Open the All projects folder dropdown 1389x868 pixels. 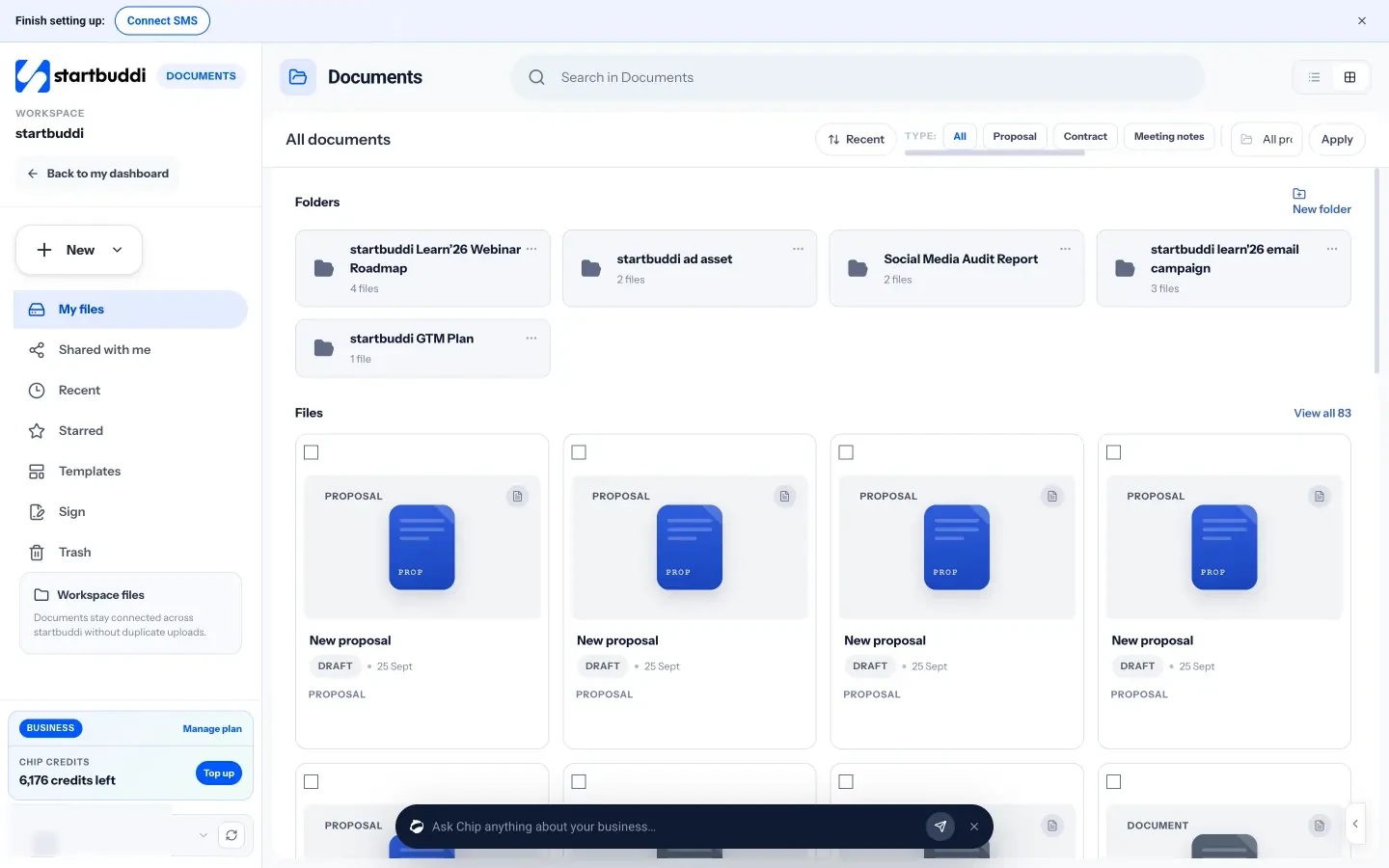tap(1266, 140)
